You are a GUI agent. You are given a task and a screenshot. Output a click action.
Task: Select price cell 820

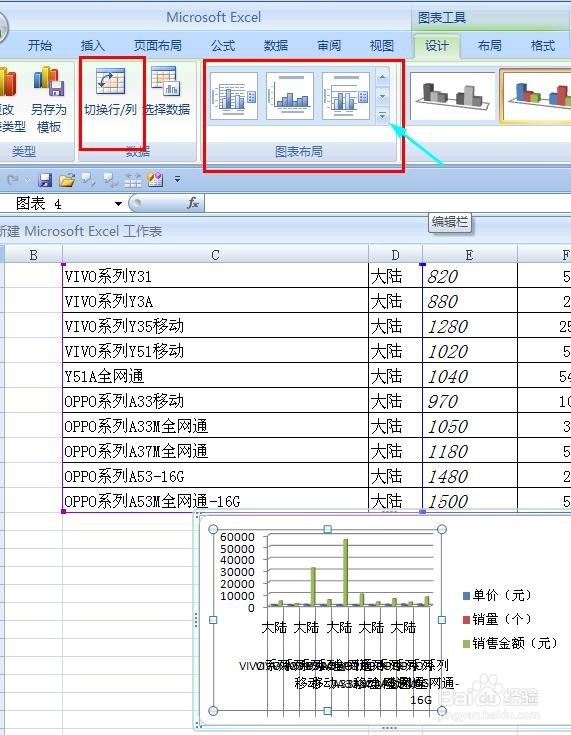click(470, 276)
